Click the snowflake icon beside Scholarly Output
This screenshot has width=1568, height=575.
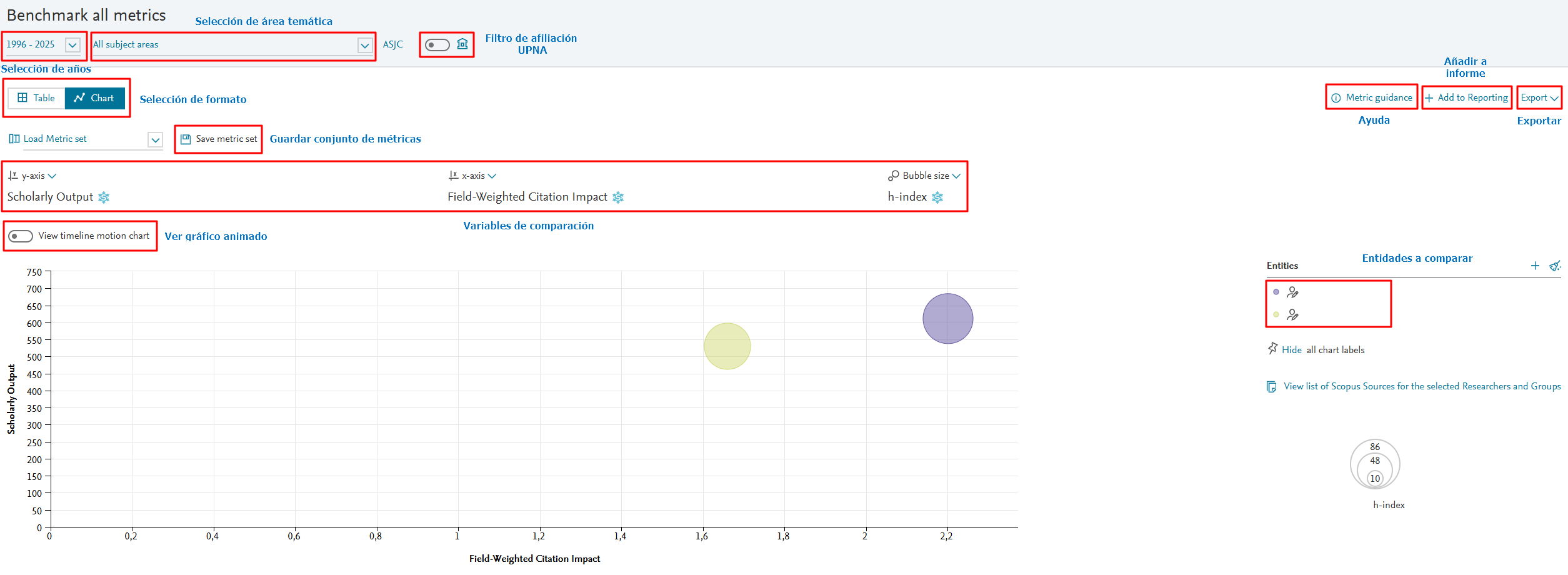pos(104,197)
